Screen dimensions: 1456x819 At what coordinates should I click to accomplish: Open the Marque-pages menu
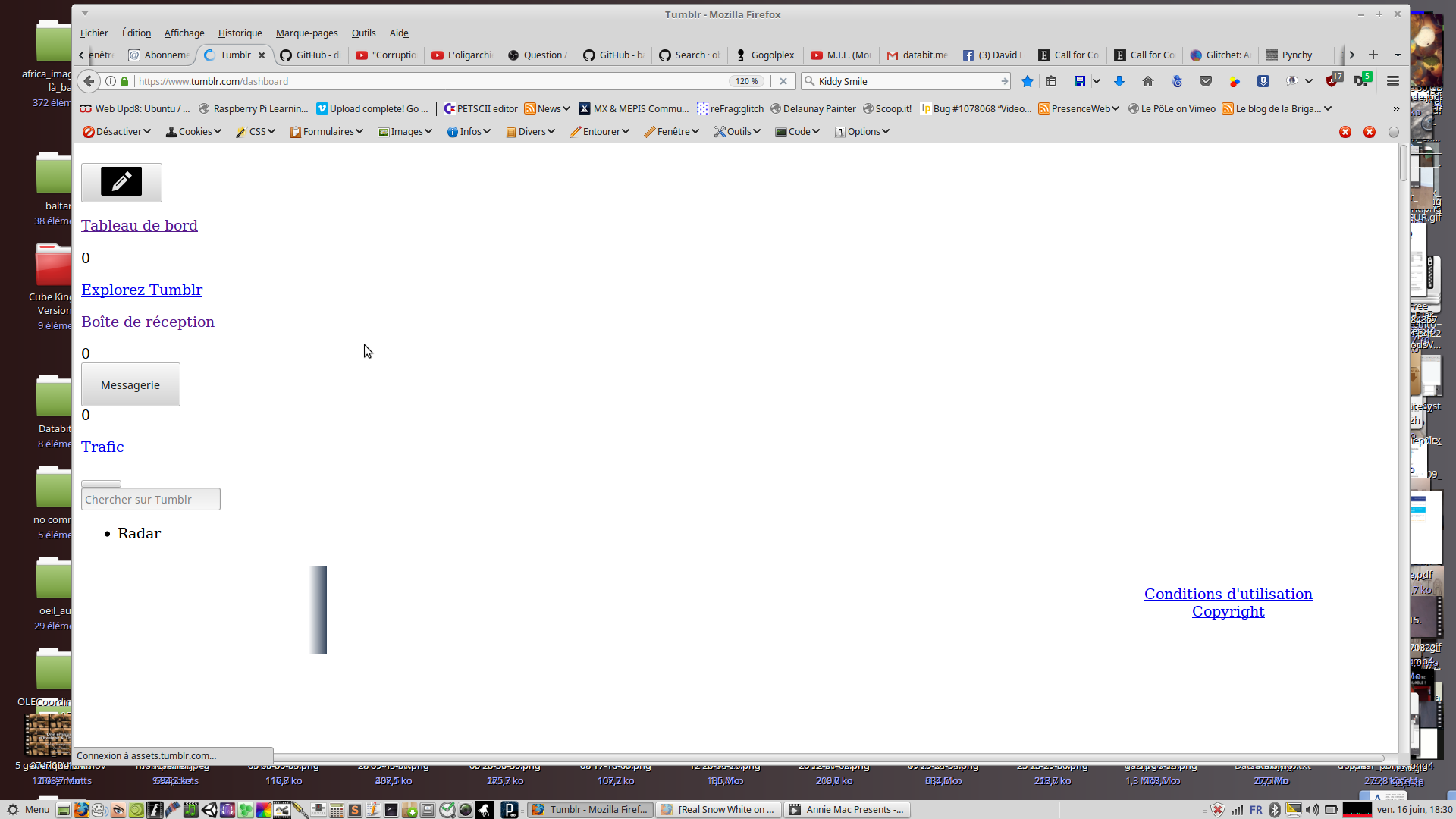(306, 33)
